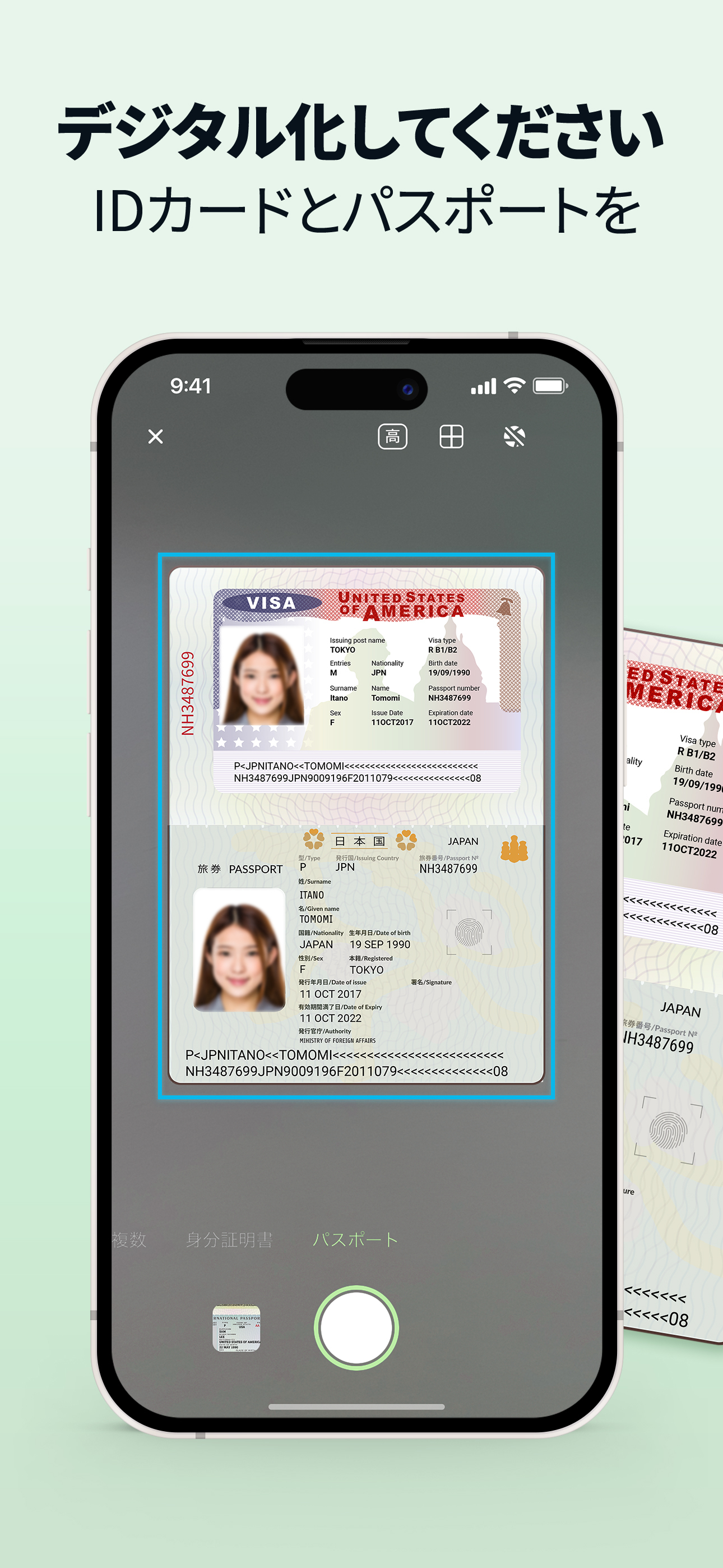This screenshot has width=723, height=1568.
Task: Tap MINISTRY OF FOREIGN AFFAIRS authority text
Action: tap(337, 1041)
